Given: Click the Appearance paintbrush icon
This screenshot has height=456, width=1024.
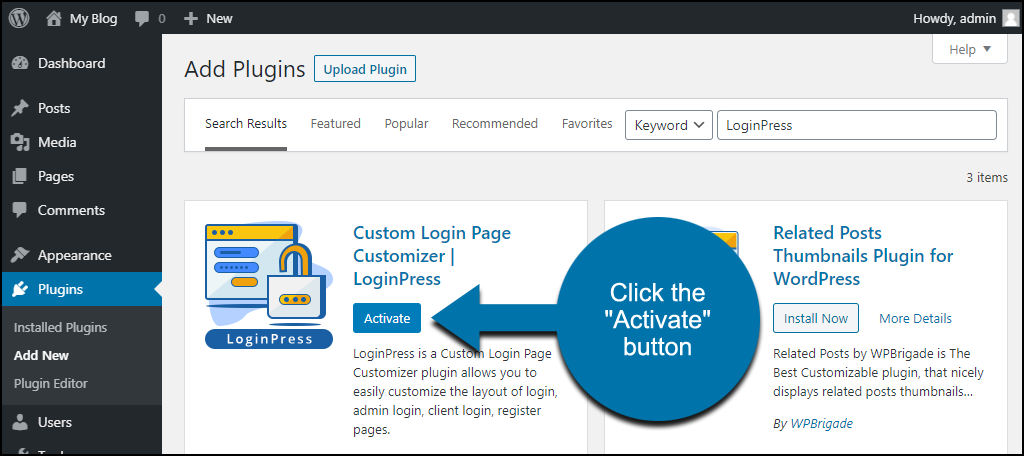Looking at the screenshot, I should click(x=20, y=255).
